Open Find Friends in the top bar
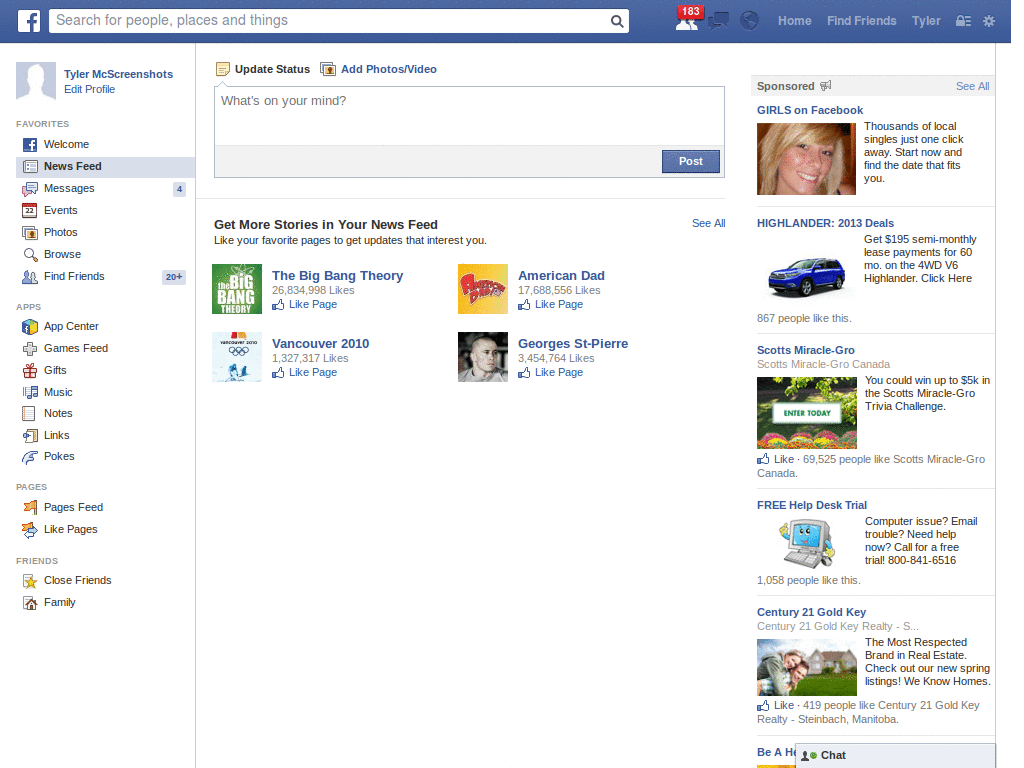The width and height of the screenshot is (1024, 768). click(x=861, y=21)
